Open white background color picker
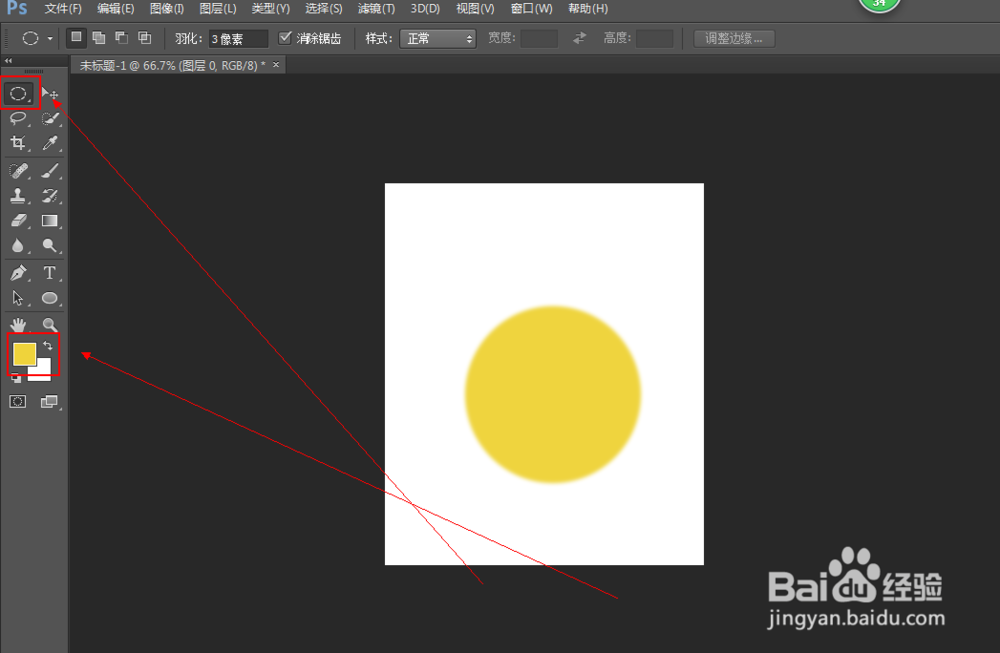 [x=43, y=371]
